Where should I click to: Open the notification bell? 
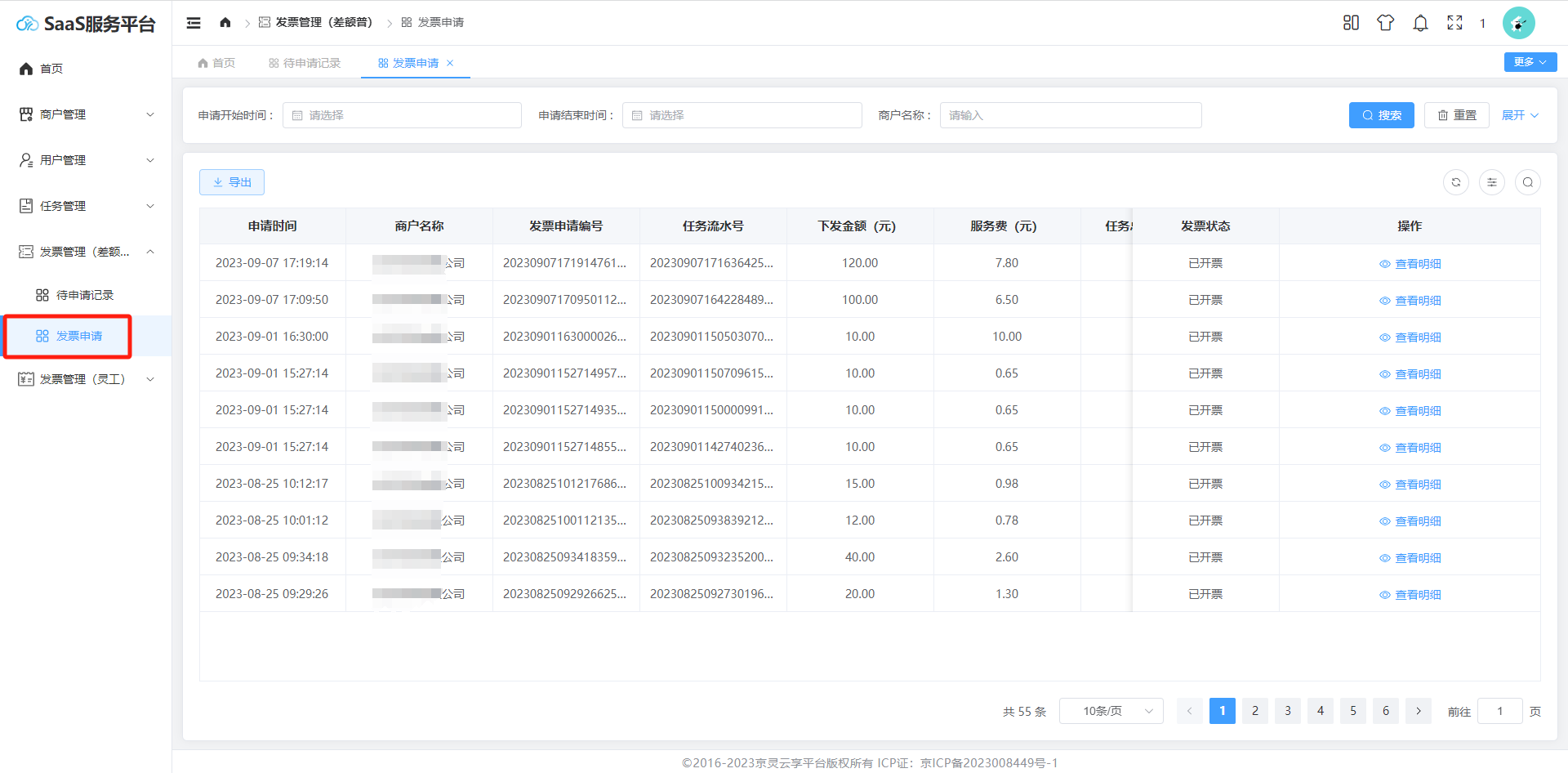tap(1421, 23)
